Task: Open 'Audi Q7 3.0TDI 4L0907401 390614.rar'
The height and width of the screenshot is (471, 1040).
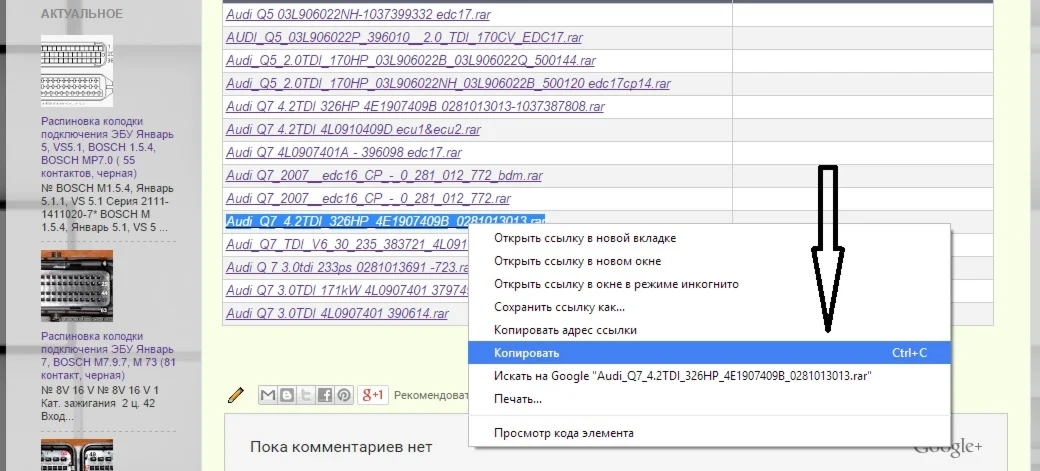Action: point(338,313)
